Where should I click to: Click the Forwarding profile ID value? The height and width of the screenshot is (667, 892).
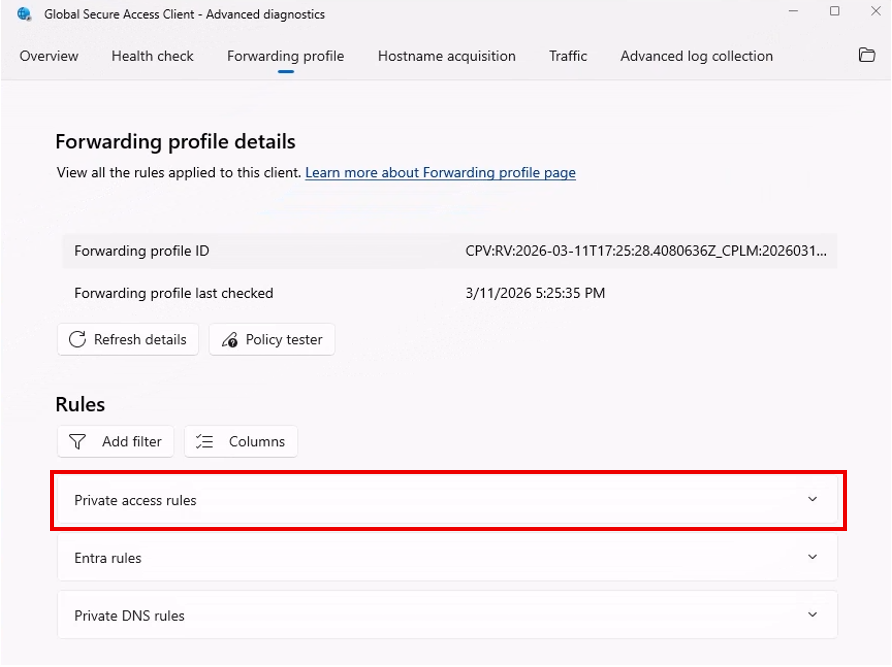tap(646, 251)
